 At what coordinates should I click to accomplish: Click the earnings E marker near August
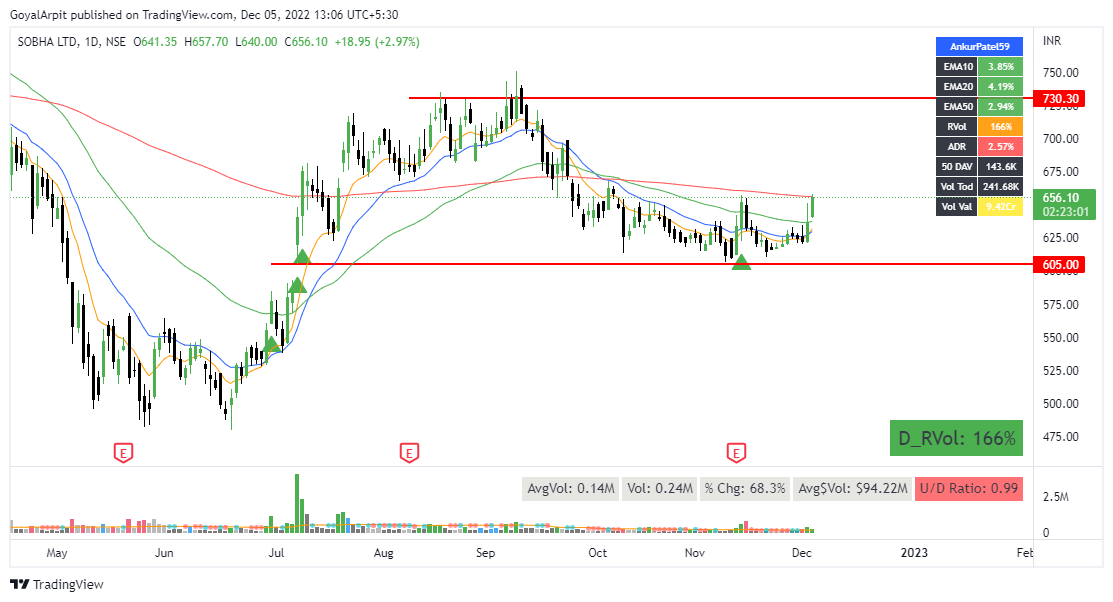point(409,453)
